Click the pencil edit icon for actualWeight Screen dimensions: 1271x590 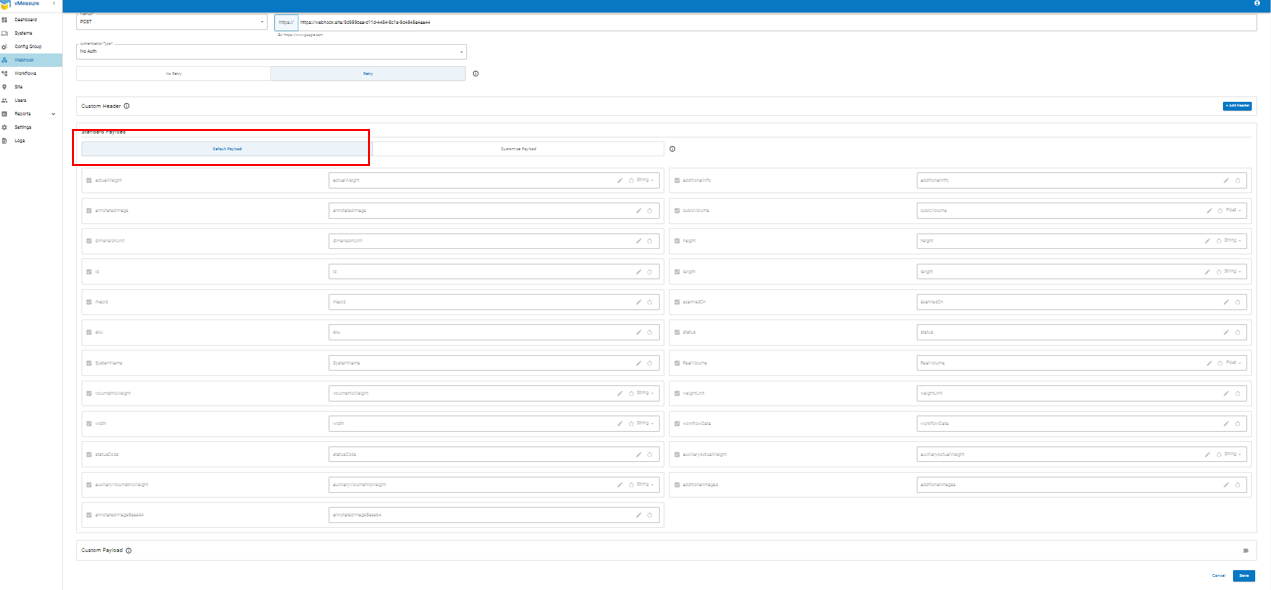[x=620, y=181]
